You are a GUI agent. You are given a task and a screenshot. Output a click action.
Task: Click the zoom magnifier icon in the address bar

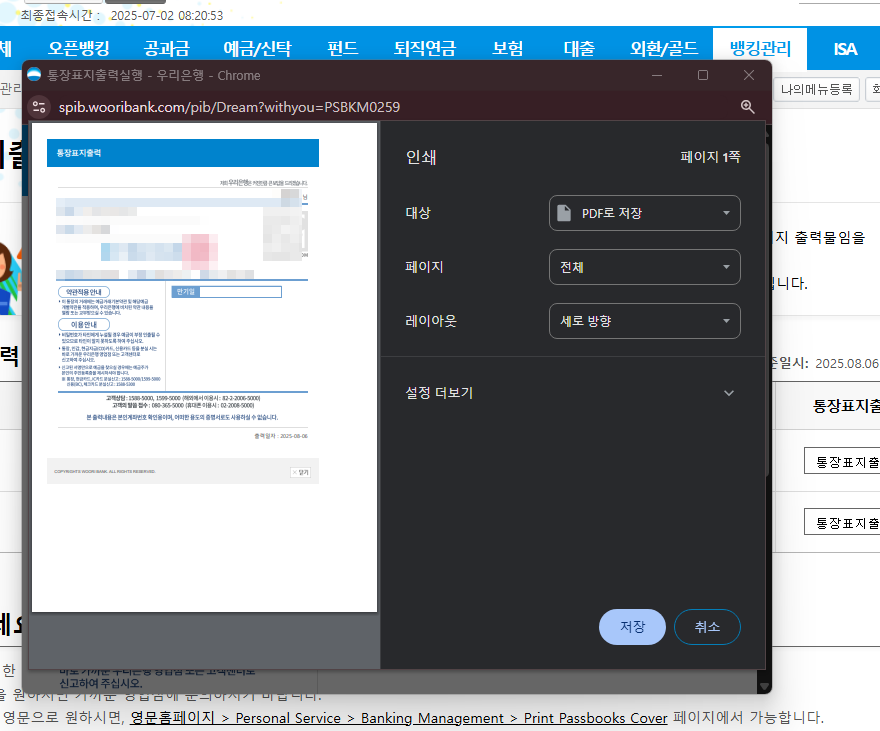click(747, 106)
